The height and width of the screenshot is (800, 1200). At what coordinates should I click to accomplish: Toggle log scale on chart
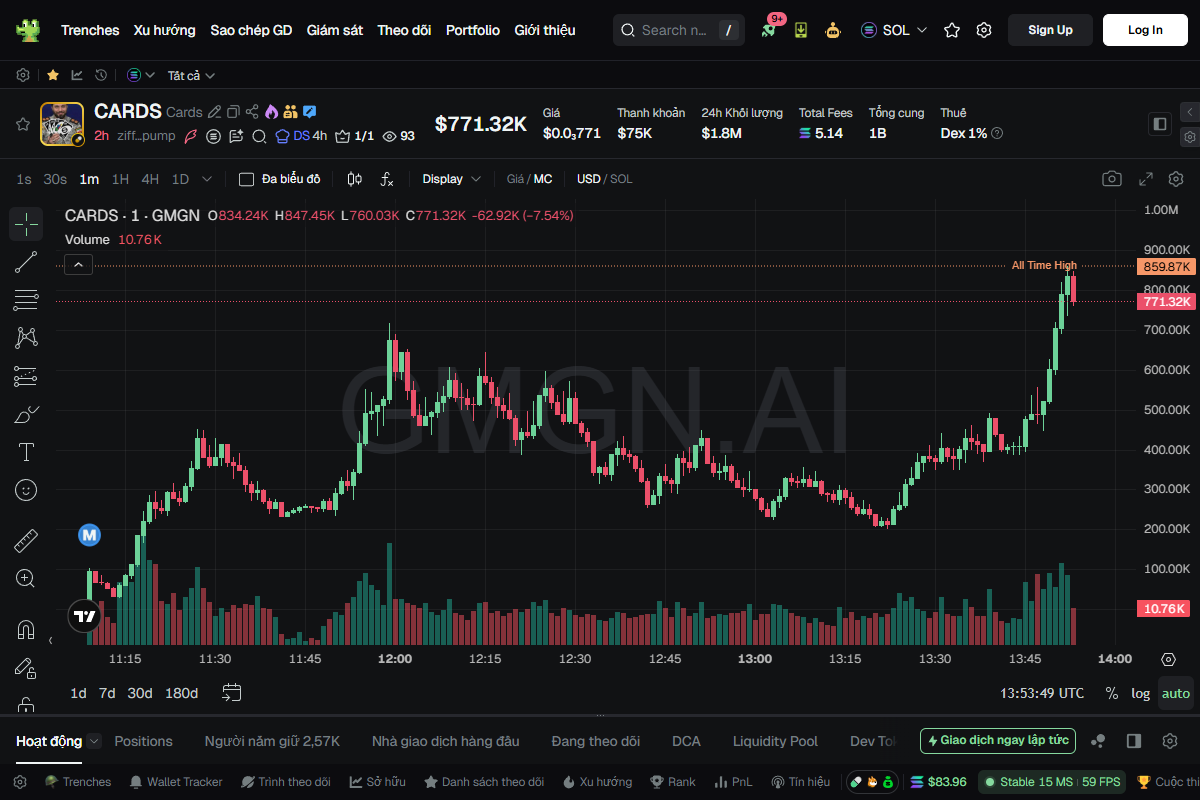pyautogui.click(x=1141, y=693)
